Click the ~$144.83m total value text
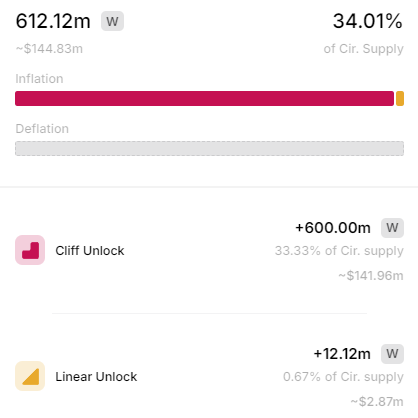The width and height of the screenshot is (418, 418). tap(49, 49)
